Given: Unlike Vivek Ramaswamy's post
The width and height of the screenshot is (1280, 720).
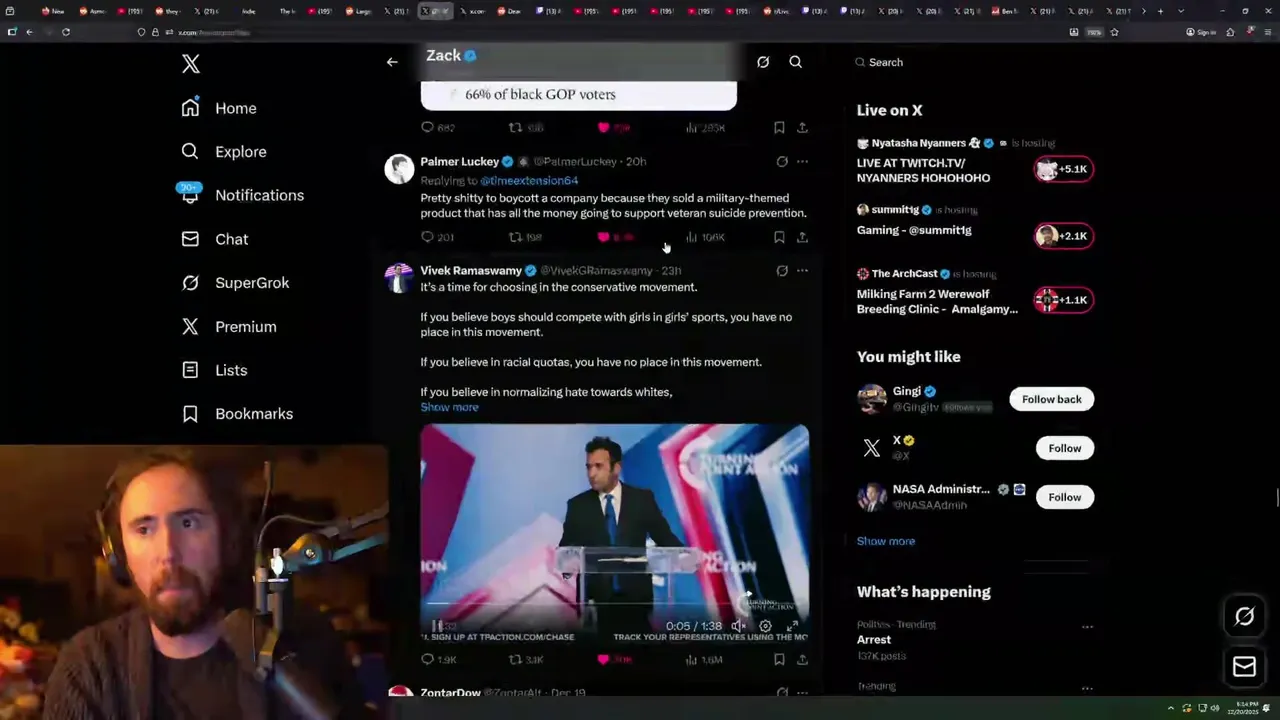Looking at the screenshot, I should point(615,660).
